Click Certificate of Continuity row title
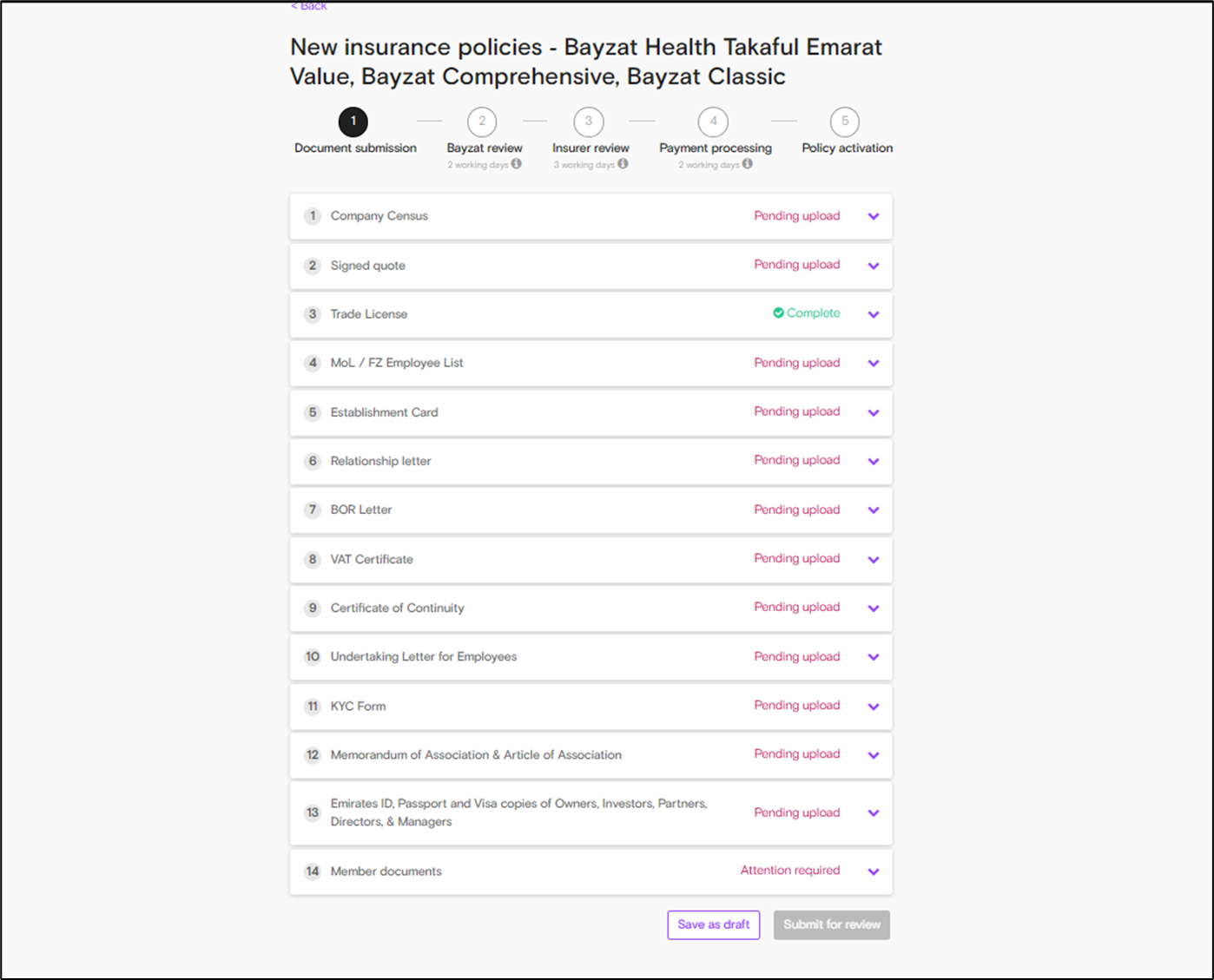 click(398, 608)
